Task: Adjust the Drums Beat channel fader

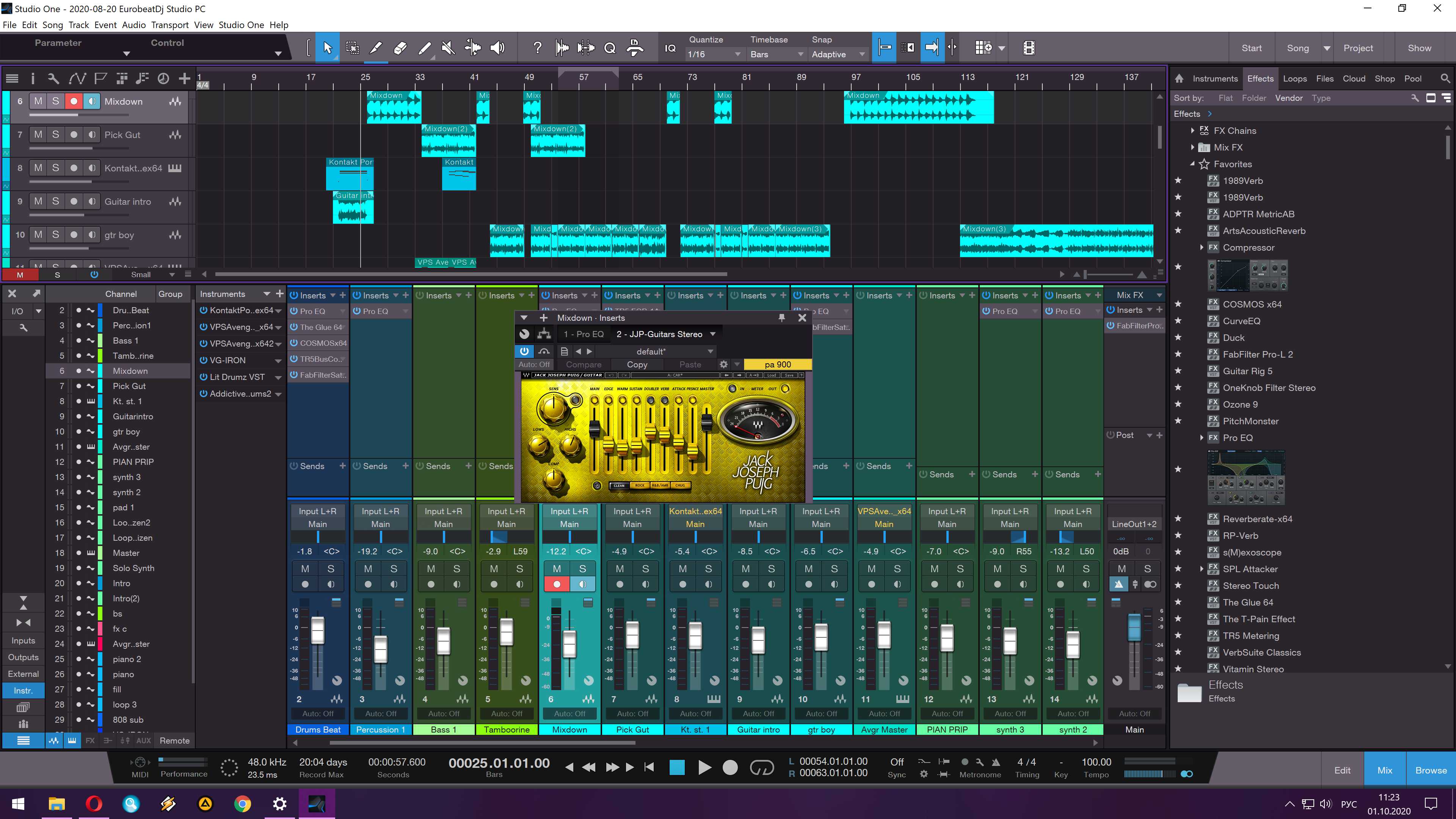Action: [318, 630]
